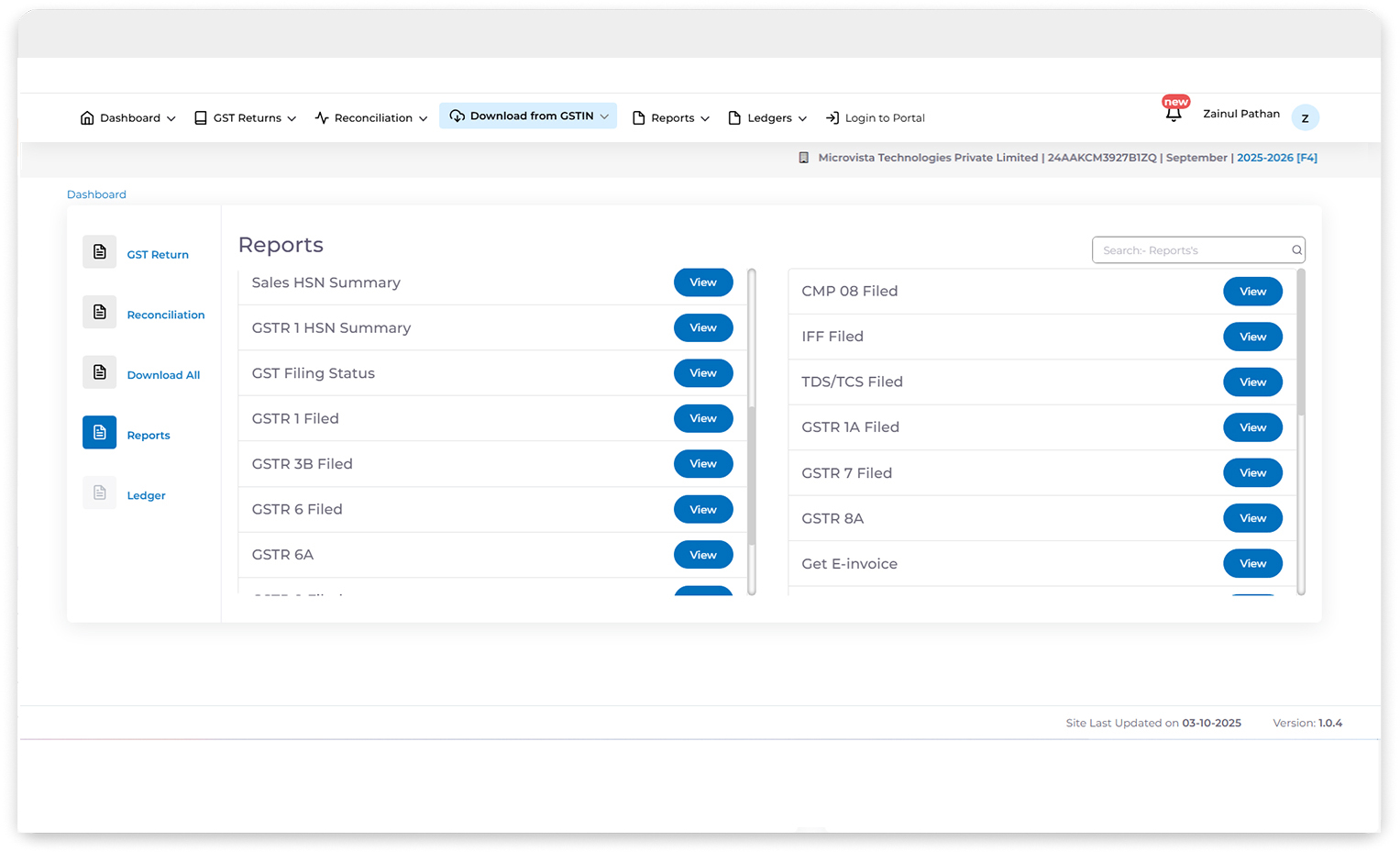Click the Reconciliation sidebar document icon

[99, 313]
